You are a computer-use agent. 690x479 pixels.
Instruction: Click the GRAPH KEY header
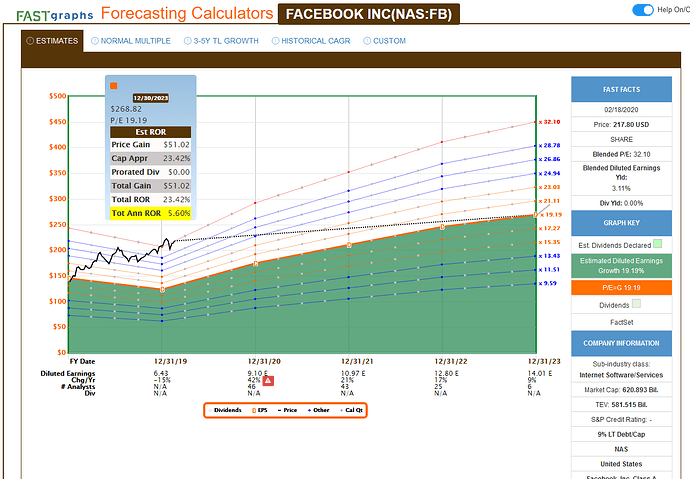coord(621,223)
